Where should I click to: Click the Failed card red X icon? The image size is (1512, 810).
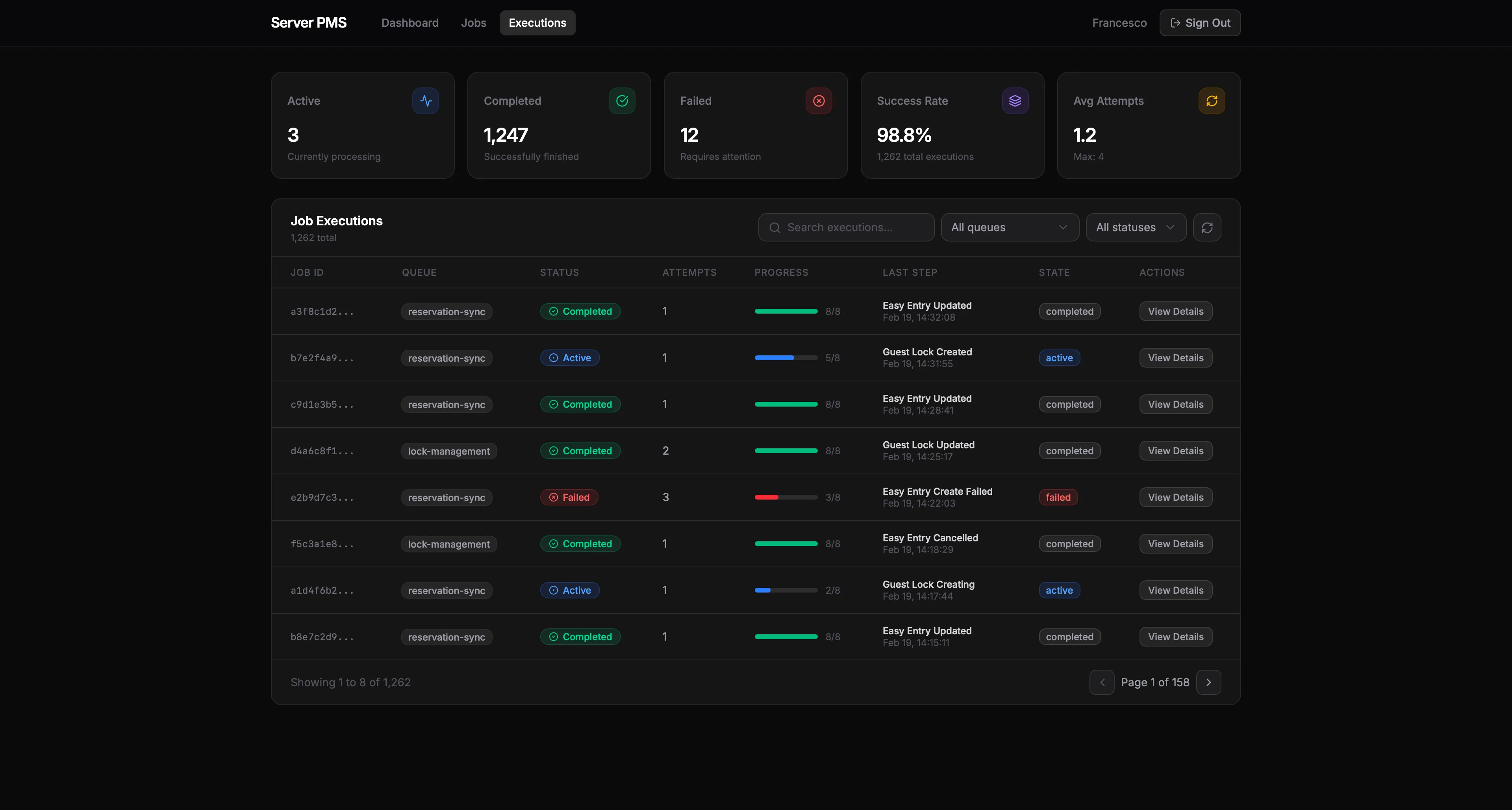click(818, 101)
